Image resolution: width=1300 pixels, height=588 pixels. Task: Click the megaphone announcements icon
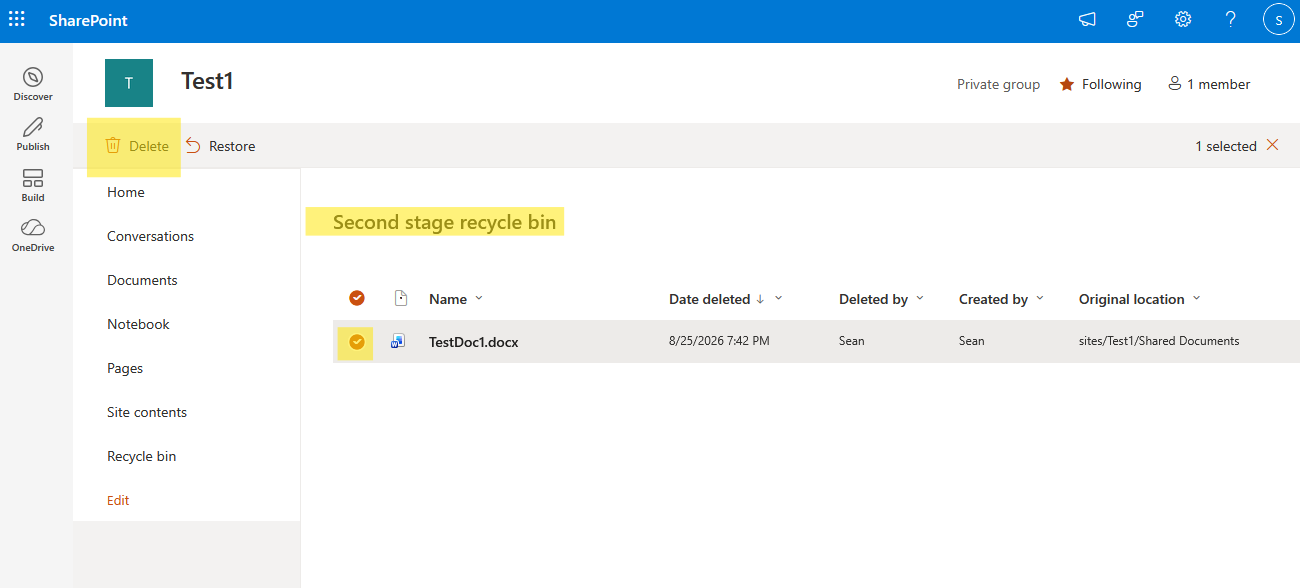click(x=1087, y=20)
